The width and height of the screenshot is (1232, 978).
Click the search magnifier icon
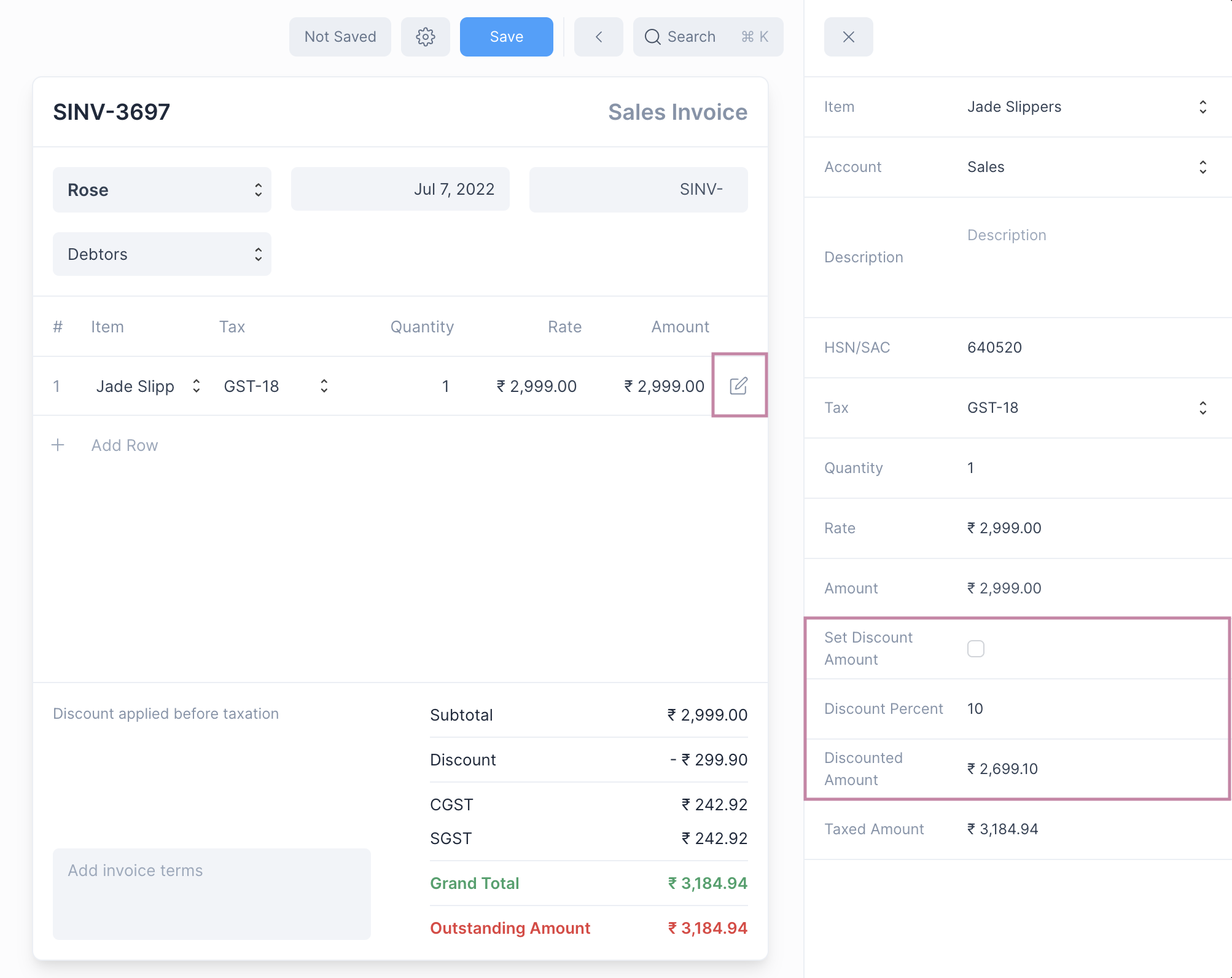652,37
